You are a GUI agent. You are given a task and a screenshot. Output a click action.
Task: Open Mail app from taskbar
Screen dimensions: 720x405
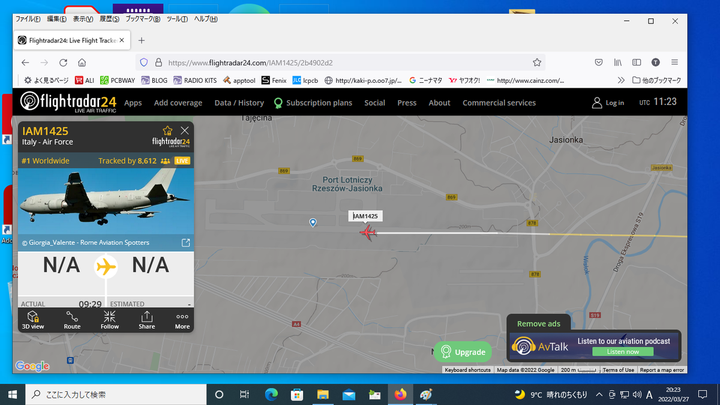click(349, 394)
